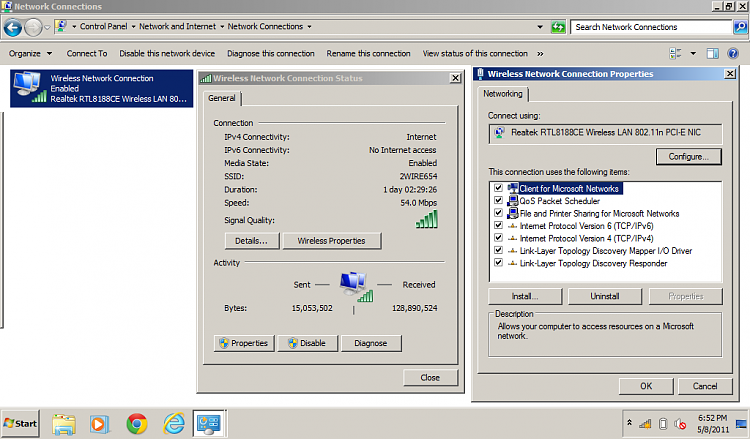750x439 pixels.
Task: Open the address bar history dropdown
Action: click(x=540, y=27)
